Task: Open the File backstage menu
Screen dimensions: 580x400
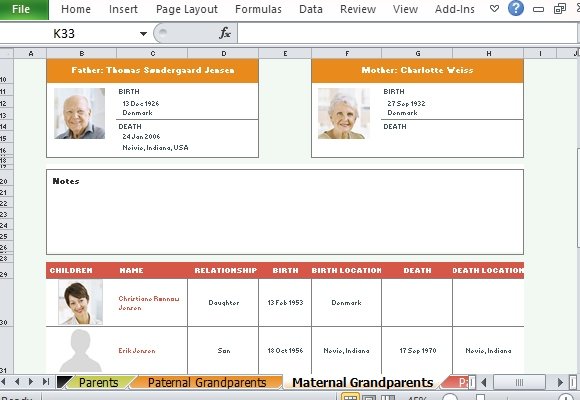Action: [x=21, y=9]
